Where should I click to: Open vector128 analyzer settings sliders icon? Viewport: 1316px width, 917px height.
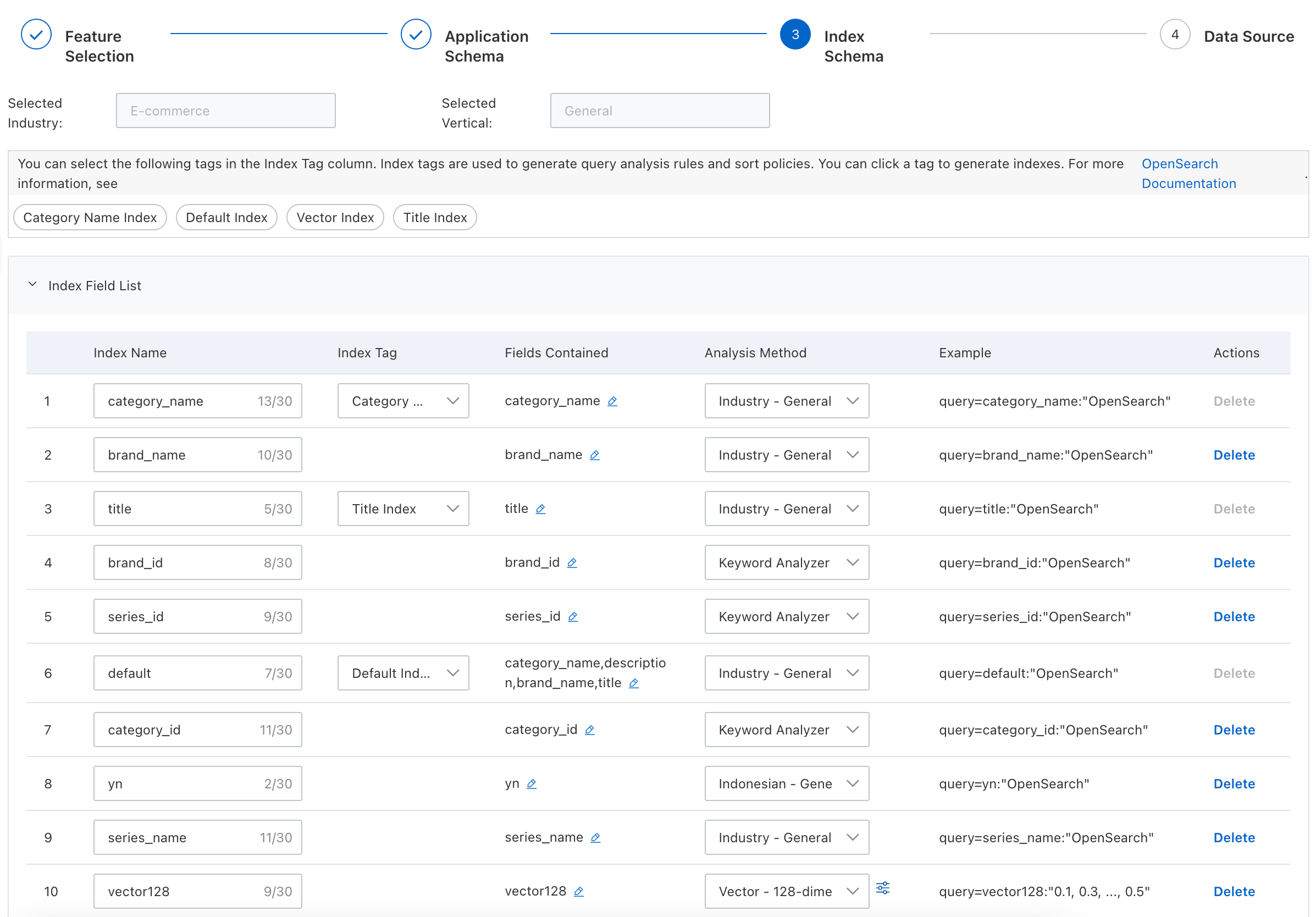(x=883, y=888)
